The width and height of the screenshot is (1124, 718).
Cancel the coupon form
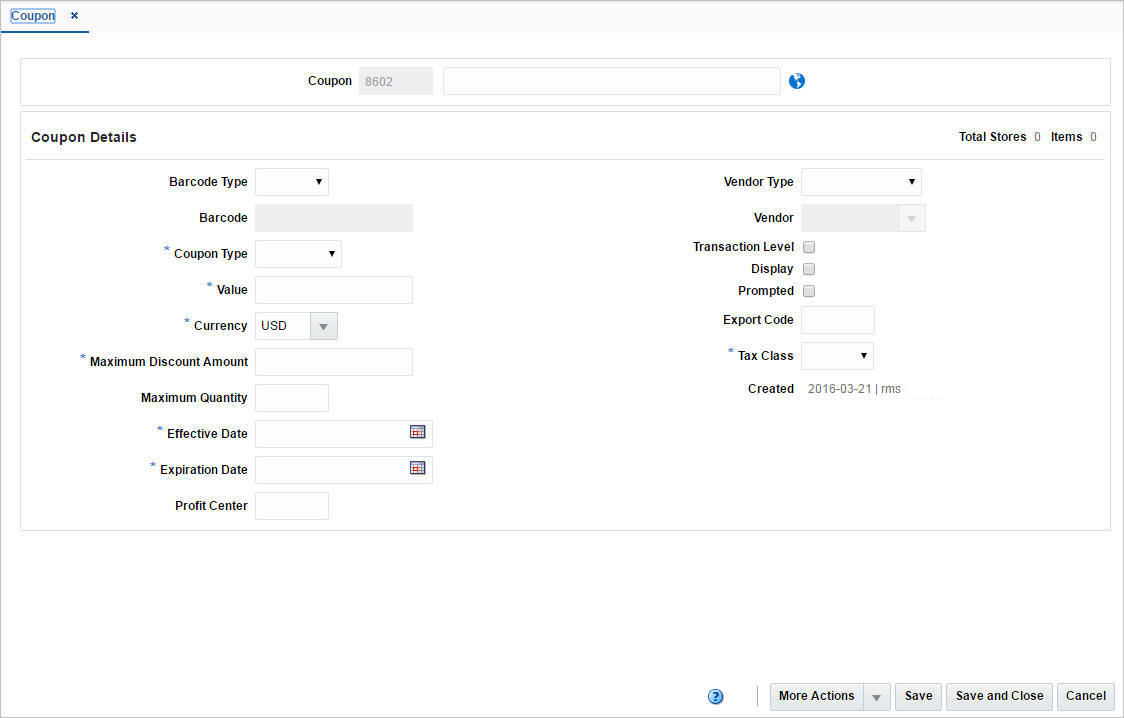coord(1085,697)
